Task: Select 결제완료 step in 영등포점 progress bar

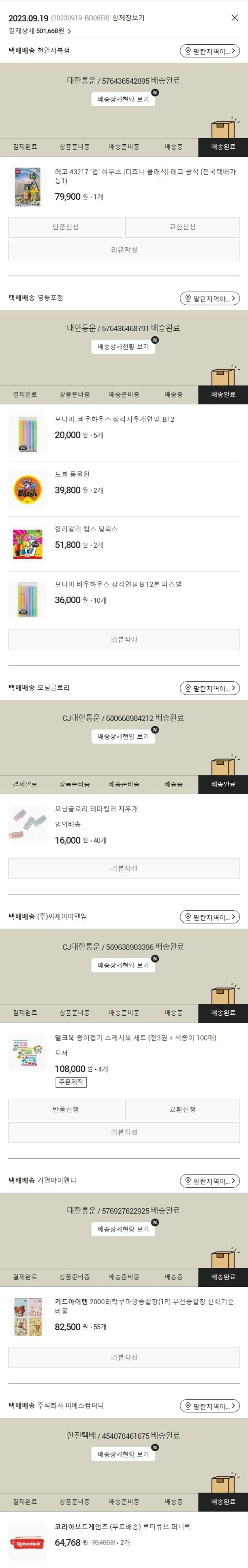Action: pos(25,394)
